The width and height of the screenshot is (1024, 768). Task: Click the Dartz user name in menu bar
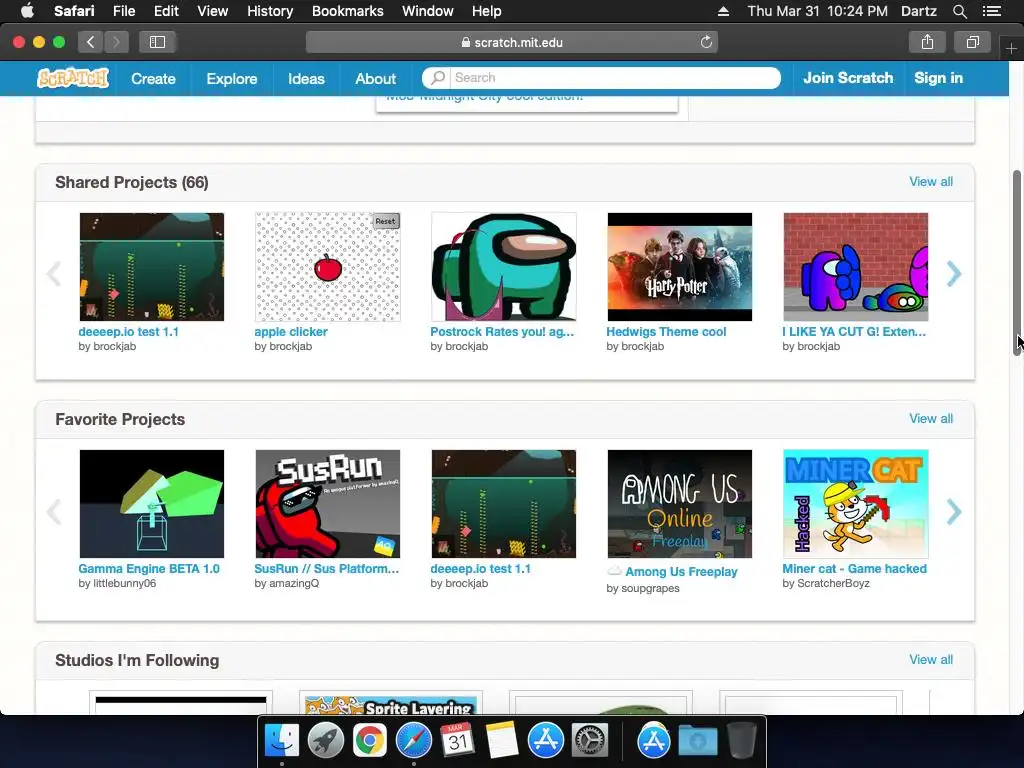point(918,11)
